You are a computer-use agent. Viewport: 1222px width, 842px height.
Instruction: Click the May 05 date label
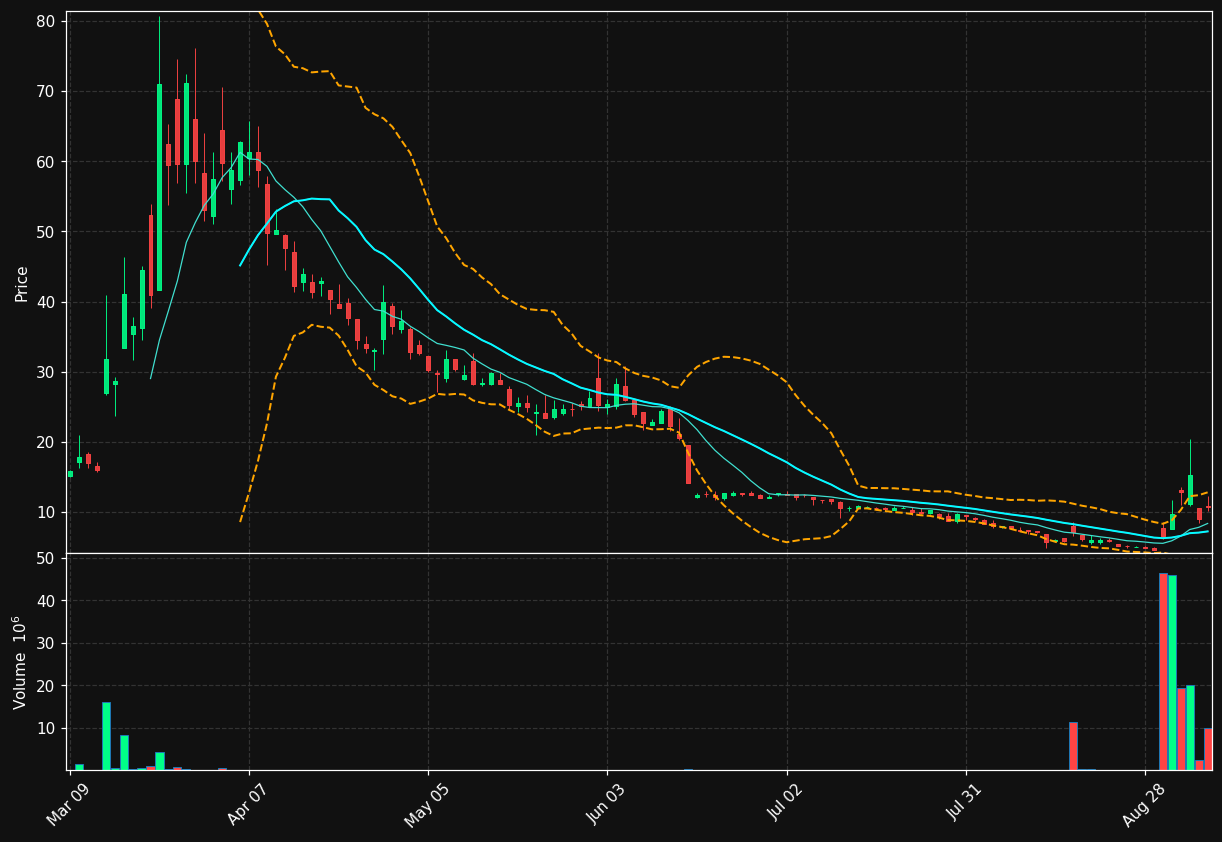428,804
